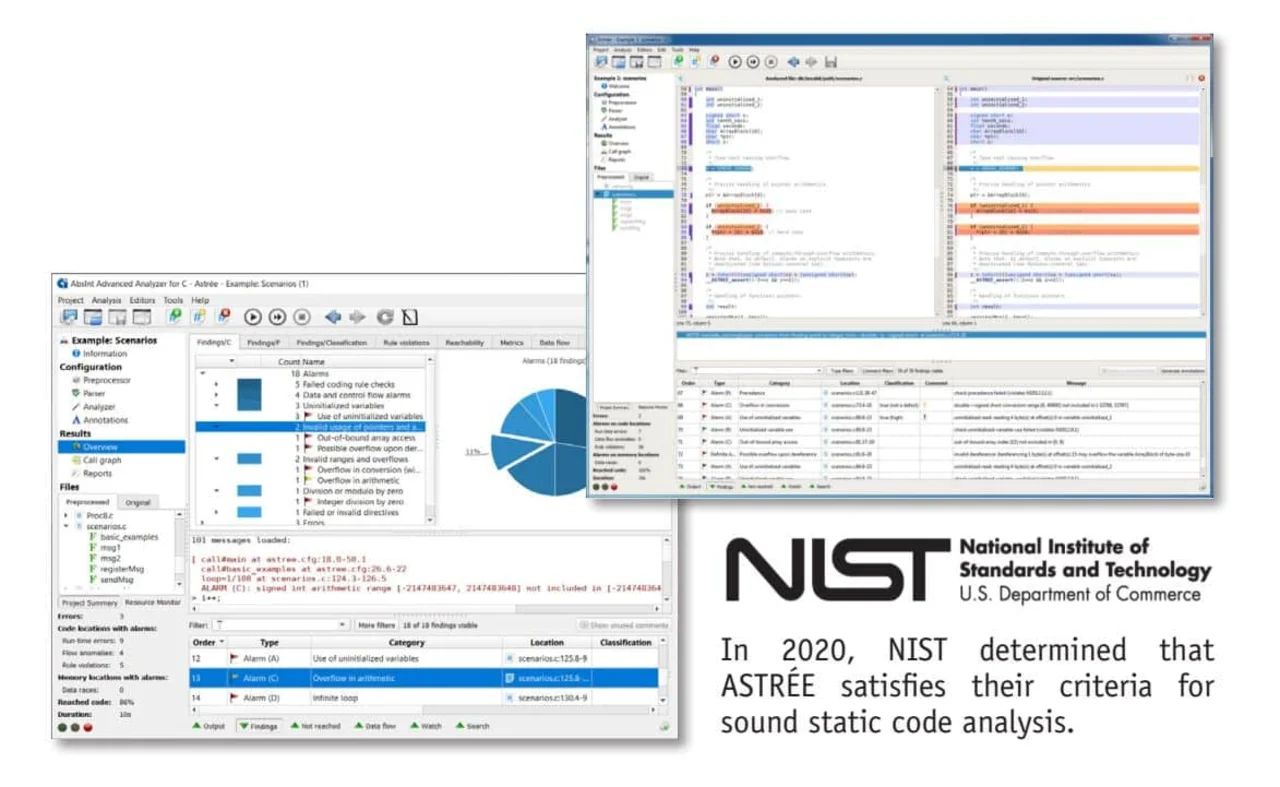Click the red project icon in front window toolbar

click(223, 317)
